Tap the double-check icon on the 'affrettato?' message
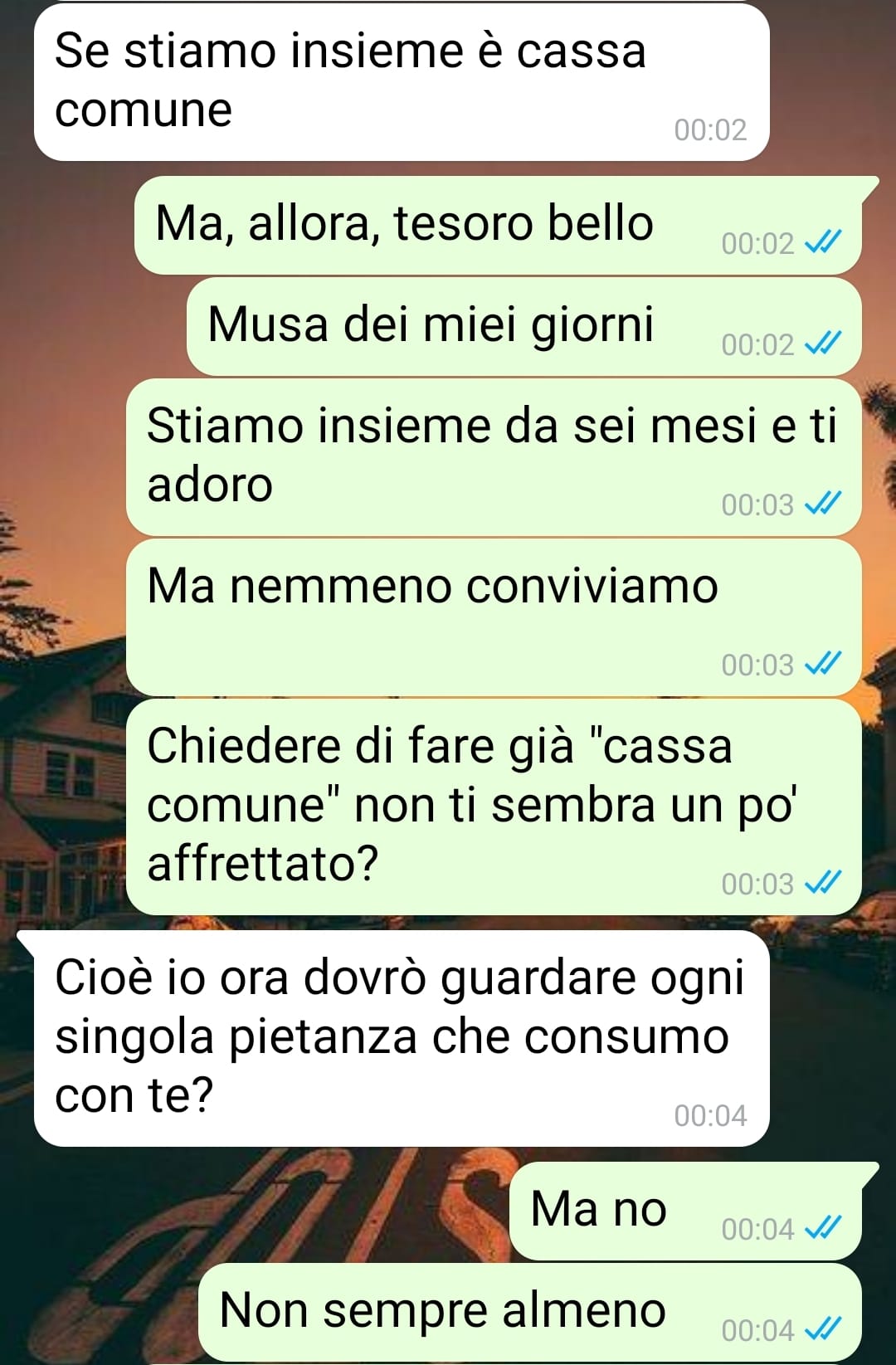The width and height of the screenshot is (896, 1365). pos(823,883)
